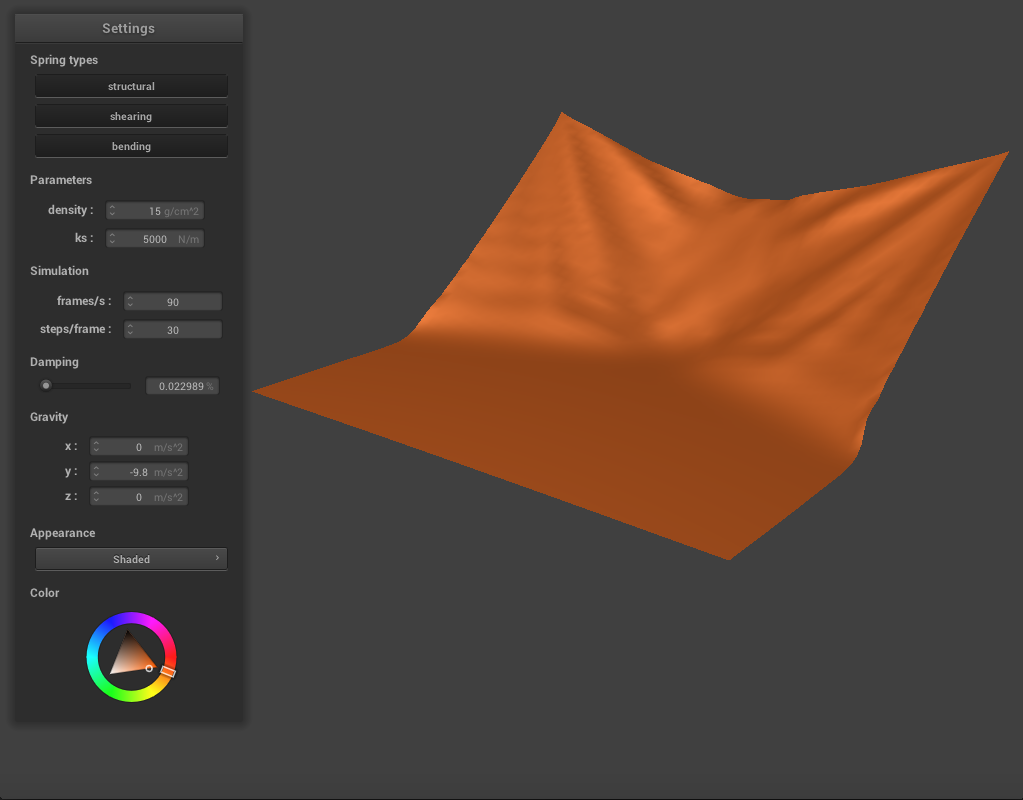Toggle the bending spring type button
Viewport: 1023px width, 800px height.
131,147
